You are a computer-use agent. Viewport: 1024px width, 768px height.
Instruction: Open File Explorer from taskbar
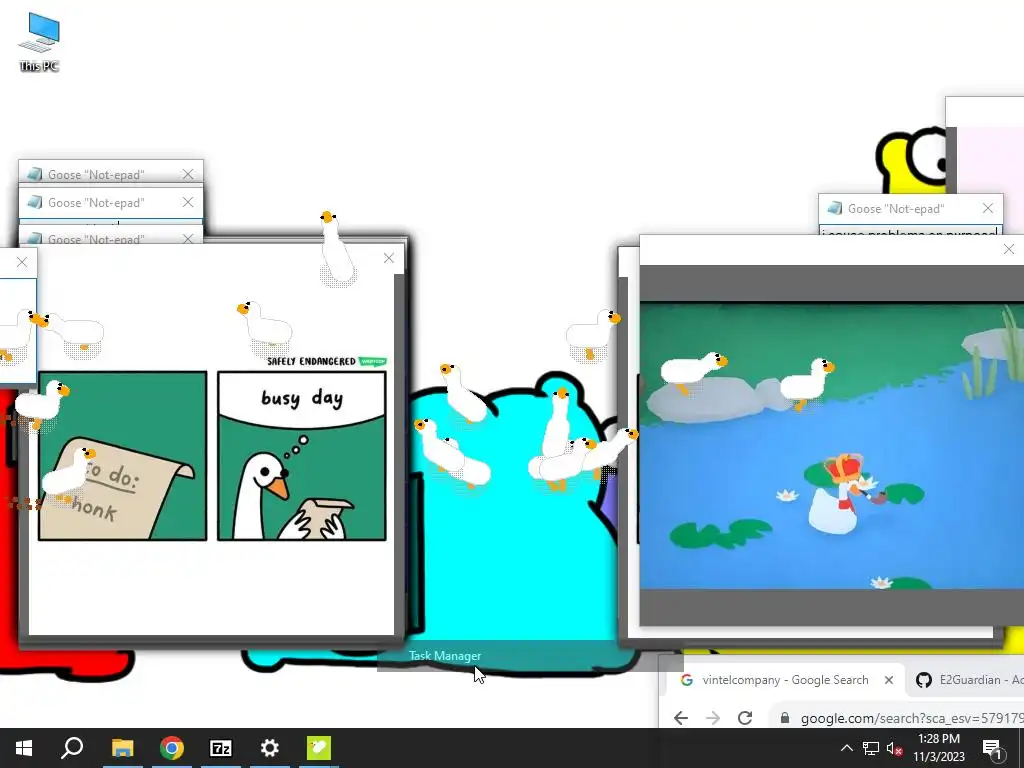[122, 748]
